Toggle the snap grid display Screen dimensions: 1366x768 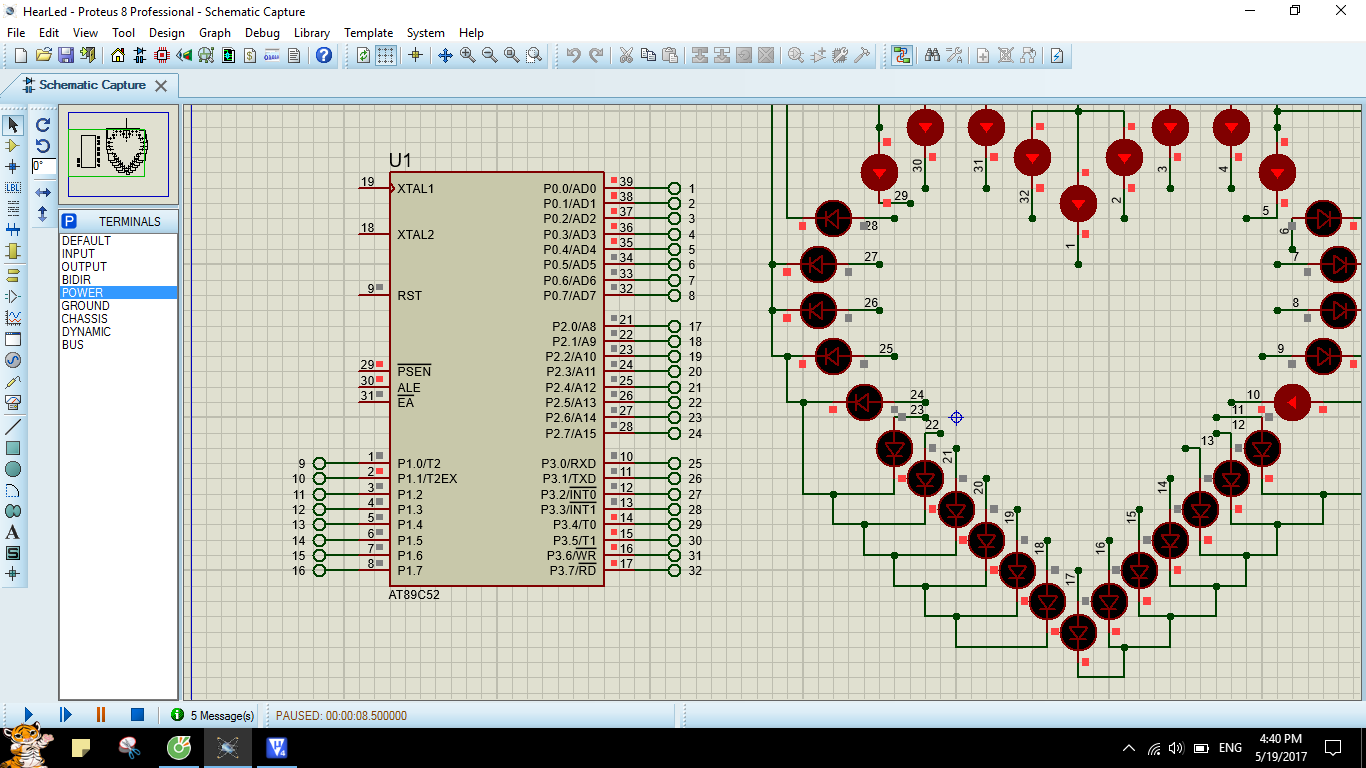click(388, 56)
